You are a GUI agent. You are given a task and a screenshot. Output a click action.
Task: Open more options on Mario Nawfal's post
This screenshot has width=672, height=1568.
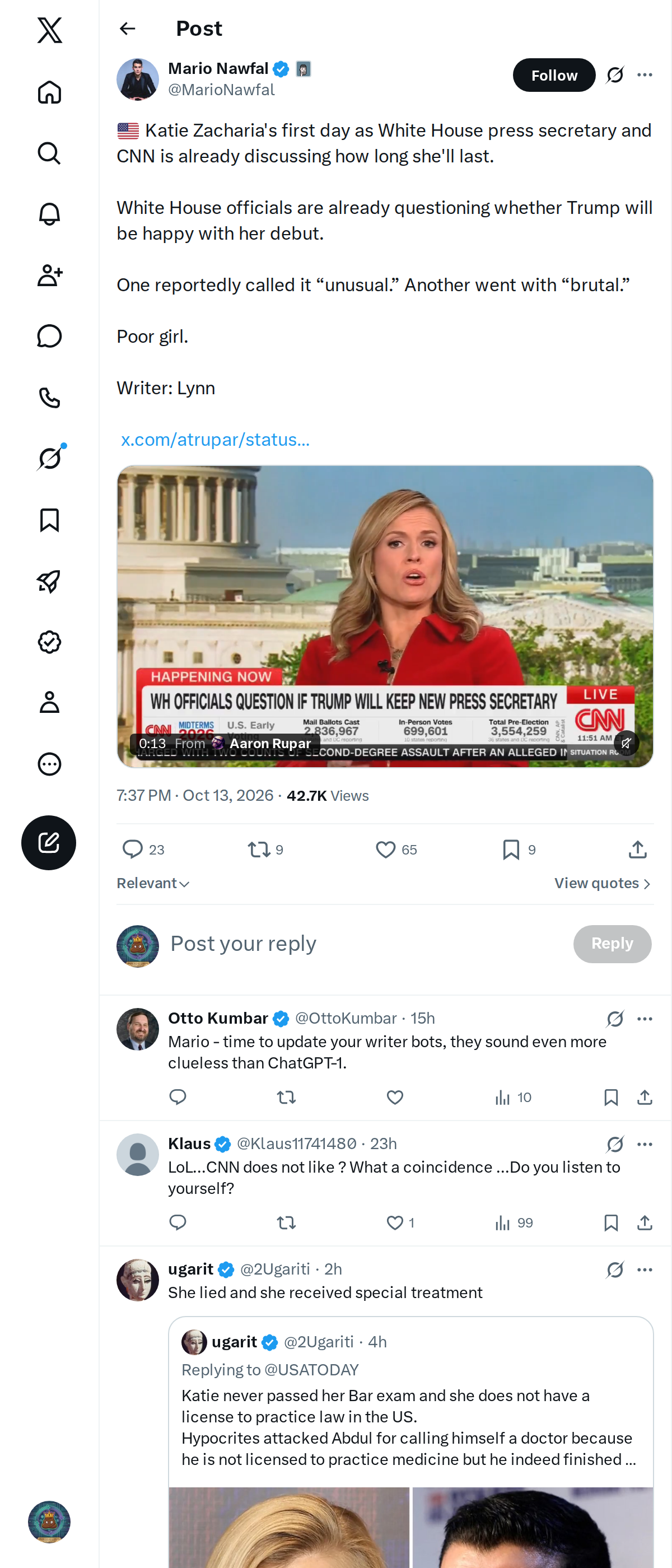645,75
